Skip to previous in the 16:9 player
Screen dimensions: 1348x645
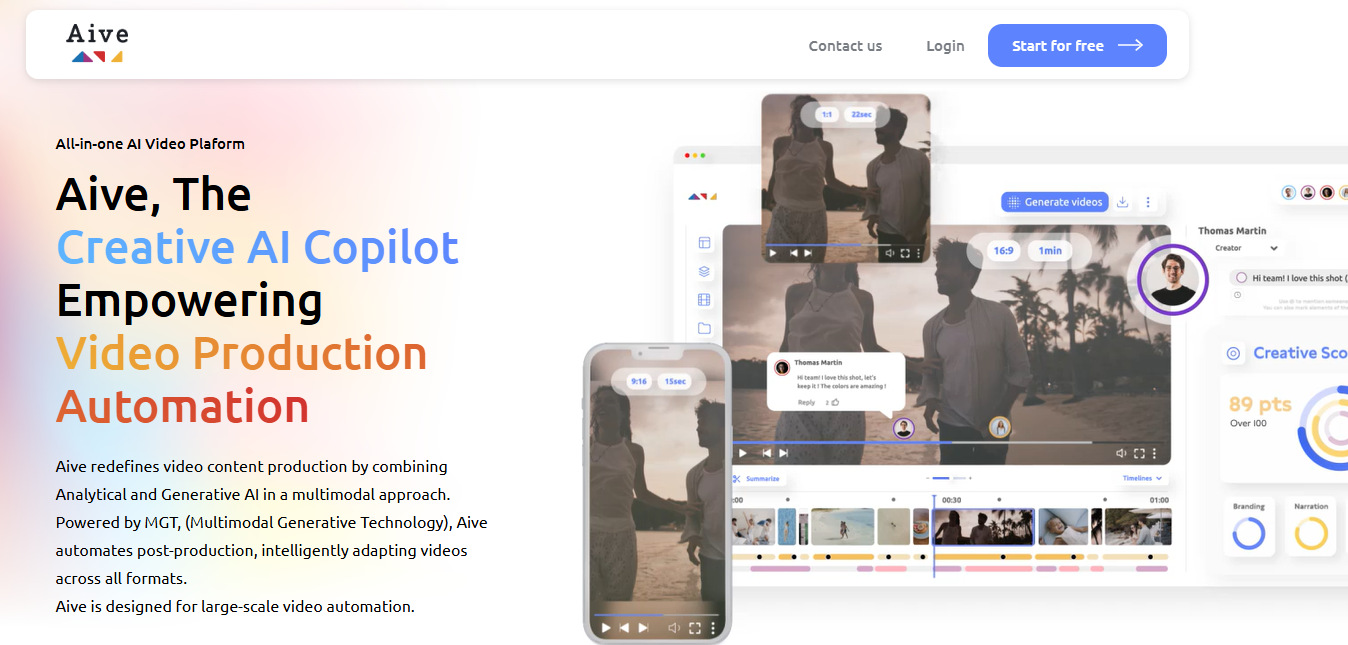[x=767, y=453]
